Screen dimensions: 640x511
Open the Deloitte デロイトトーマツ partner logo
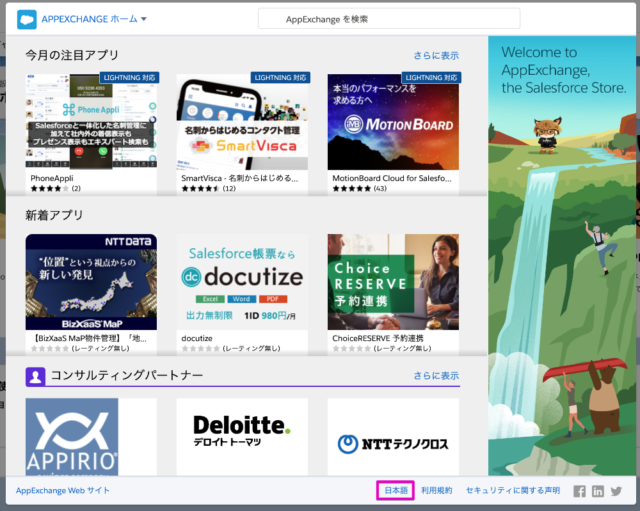tap(242, 437)
